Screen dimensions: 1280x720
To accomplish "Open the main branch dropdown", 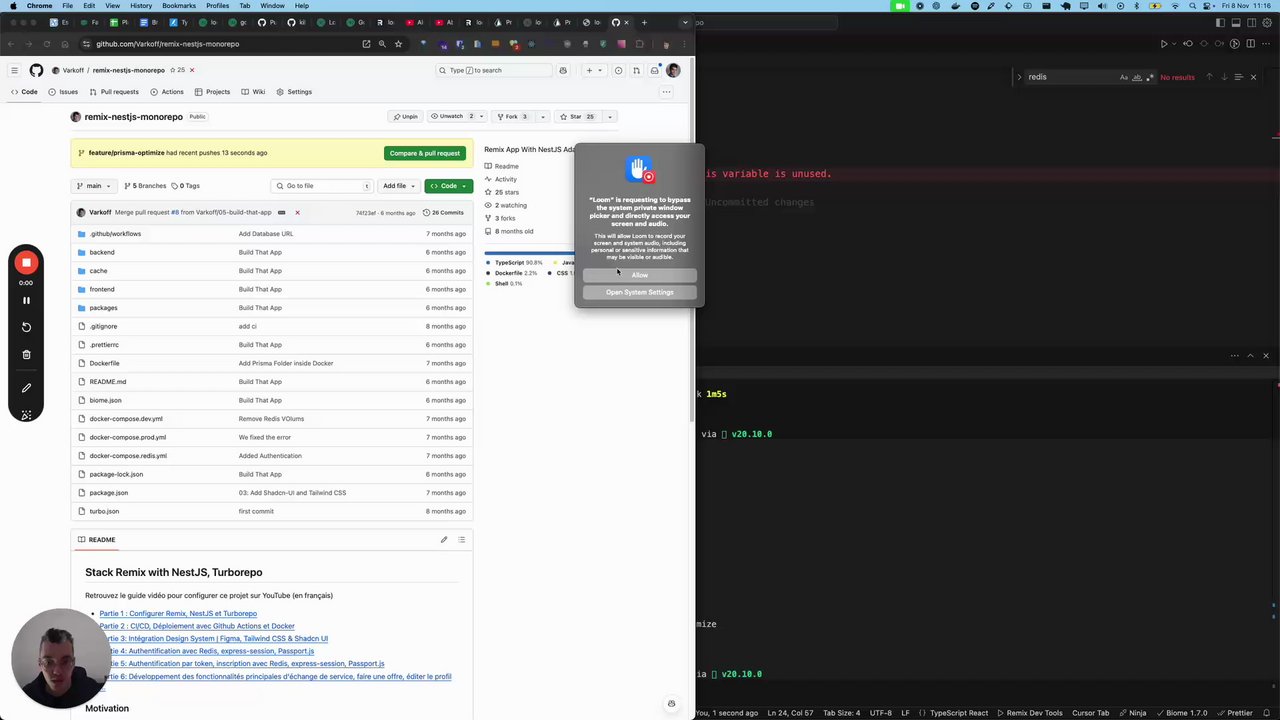I will coord(93,186).
